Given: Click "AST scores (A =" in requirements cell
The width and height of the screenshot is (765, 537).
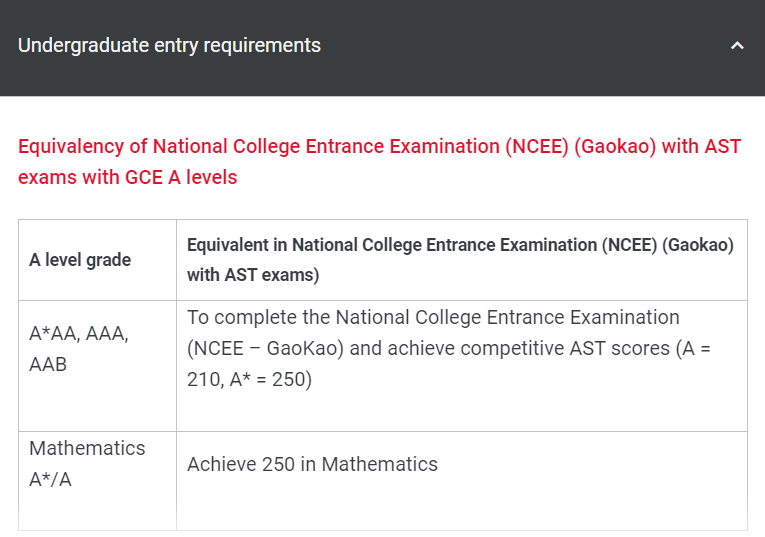Looking at the screenshot, I should click(x=639, y=349).
